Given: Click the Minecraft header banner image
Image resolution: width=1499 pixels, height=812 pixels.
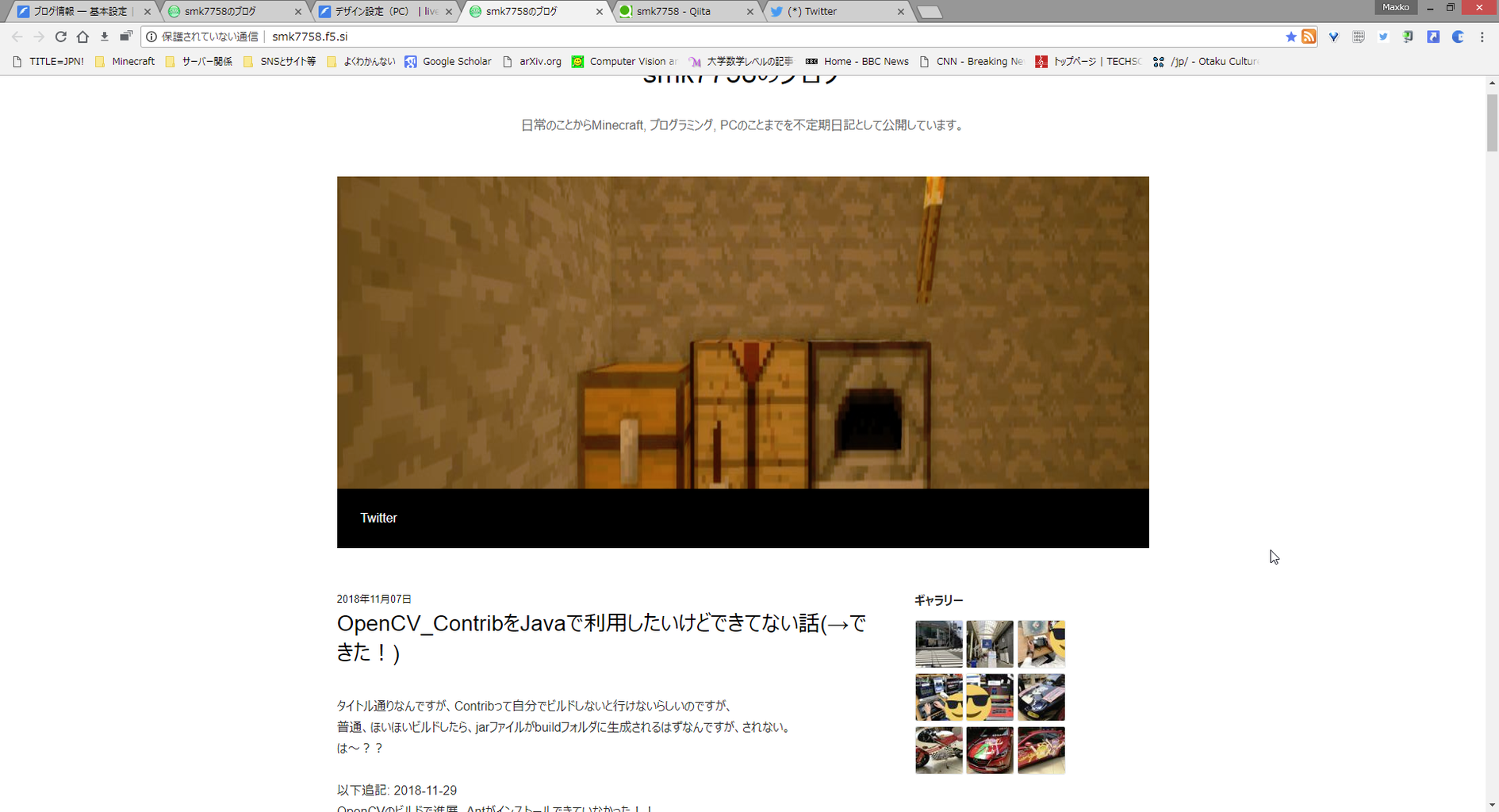Looking at the screenshot, I should tap(742, 332).
